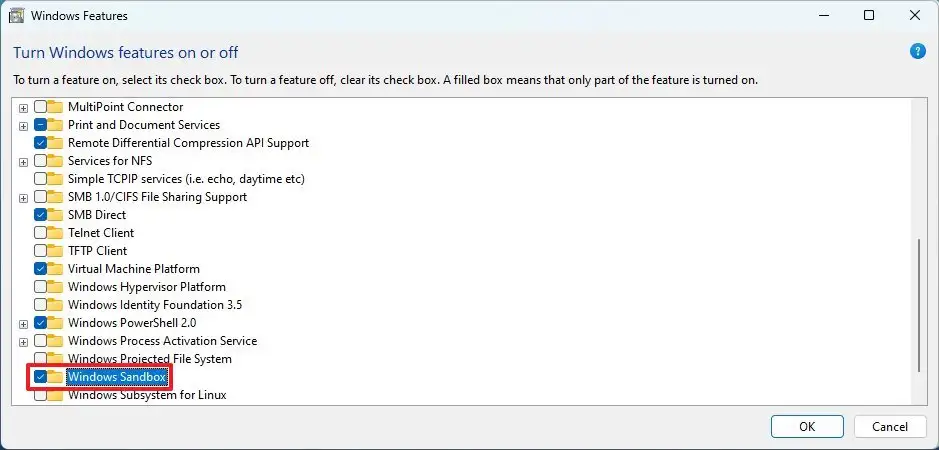The height and width of the screenshot is (450, 939).
Task: Click the Virtual Machine Platform folder icon
Action: coord(56,269)
